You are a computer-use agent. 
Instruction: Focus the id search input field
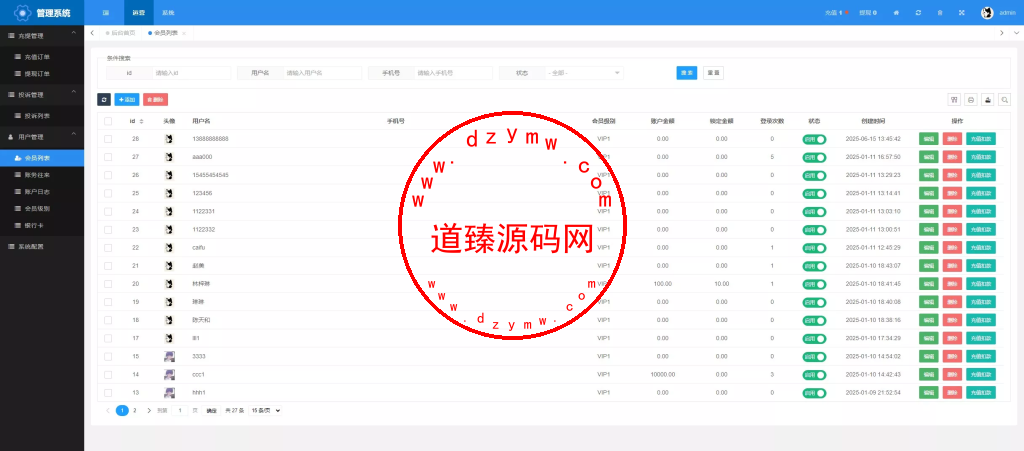[191, 73]
